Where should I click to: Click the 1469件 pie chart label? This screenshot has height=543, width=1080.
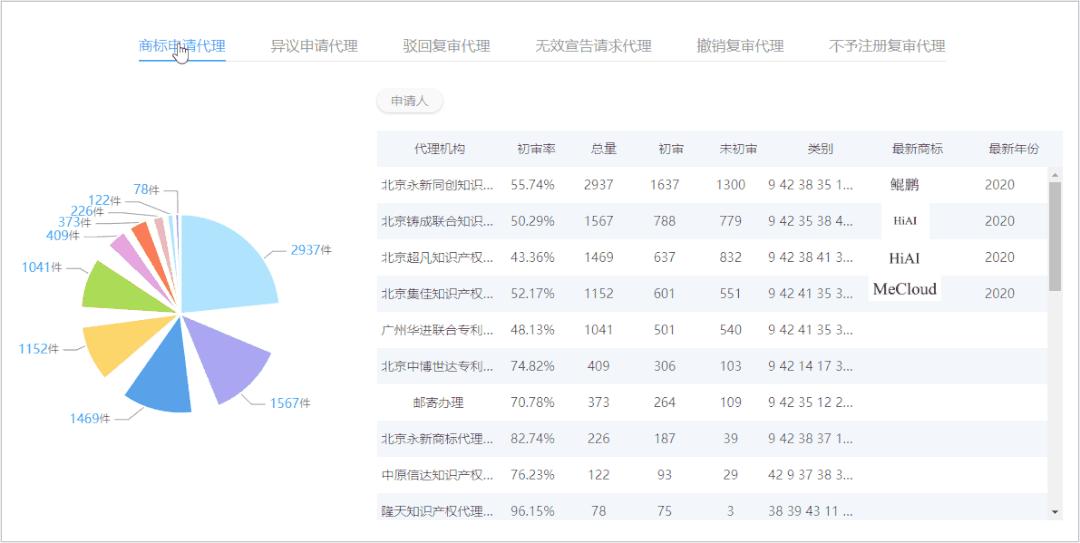click(90, 418)
